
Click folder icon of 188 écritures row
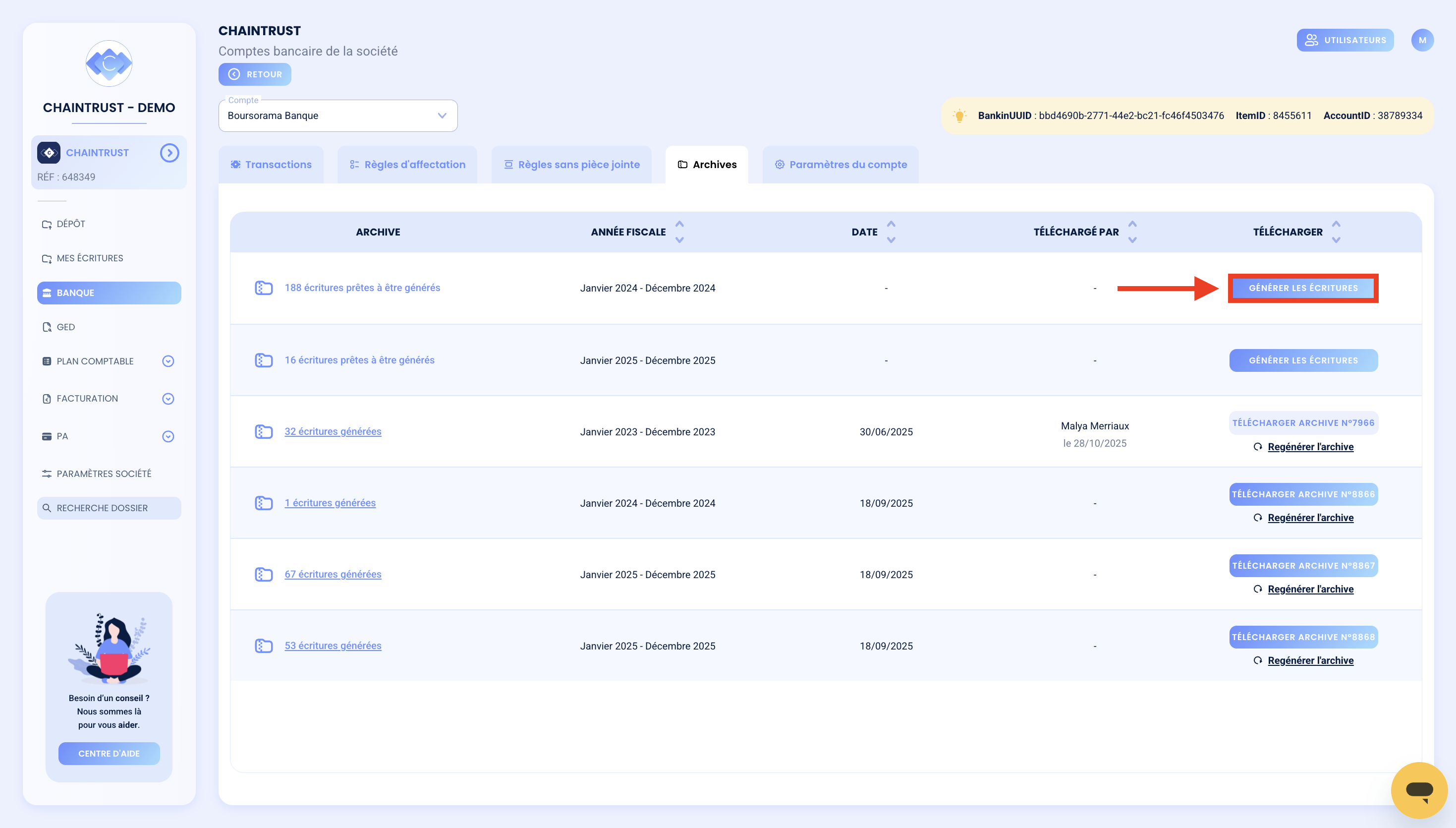tap(264, 288)
